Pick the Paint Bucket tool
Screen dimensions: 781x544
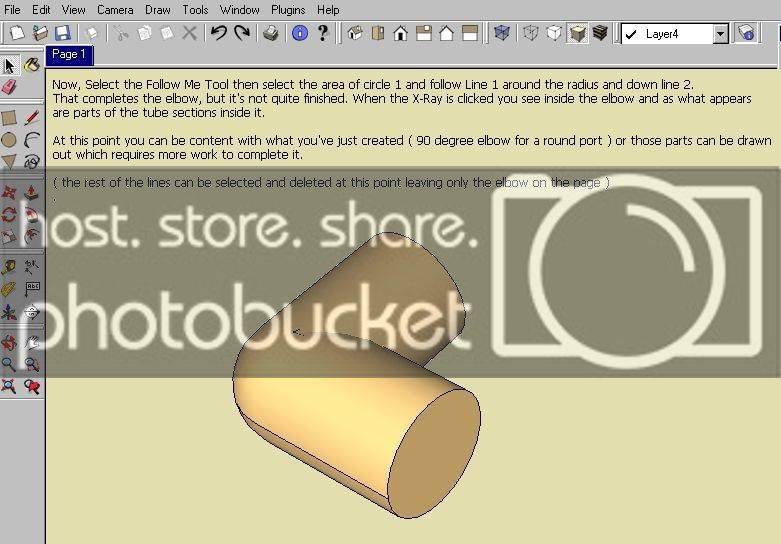tap(32, 65)
